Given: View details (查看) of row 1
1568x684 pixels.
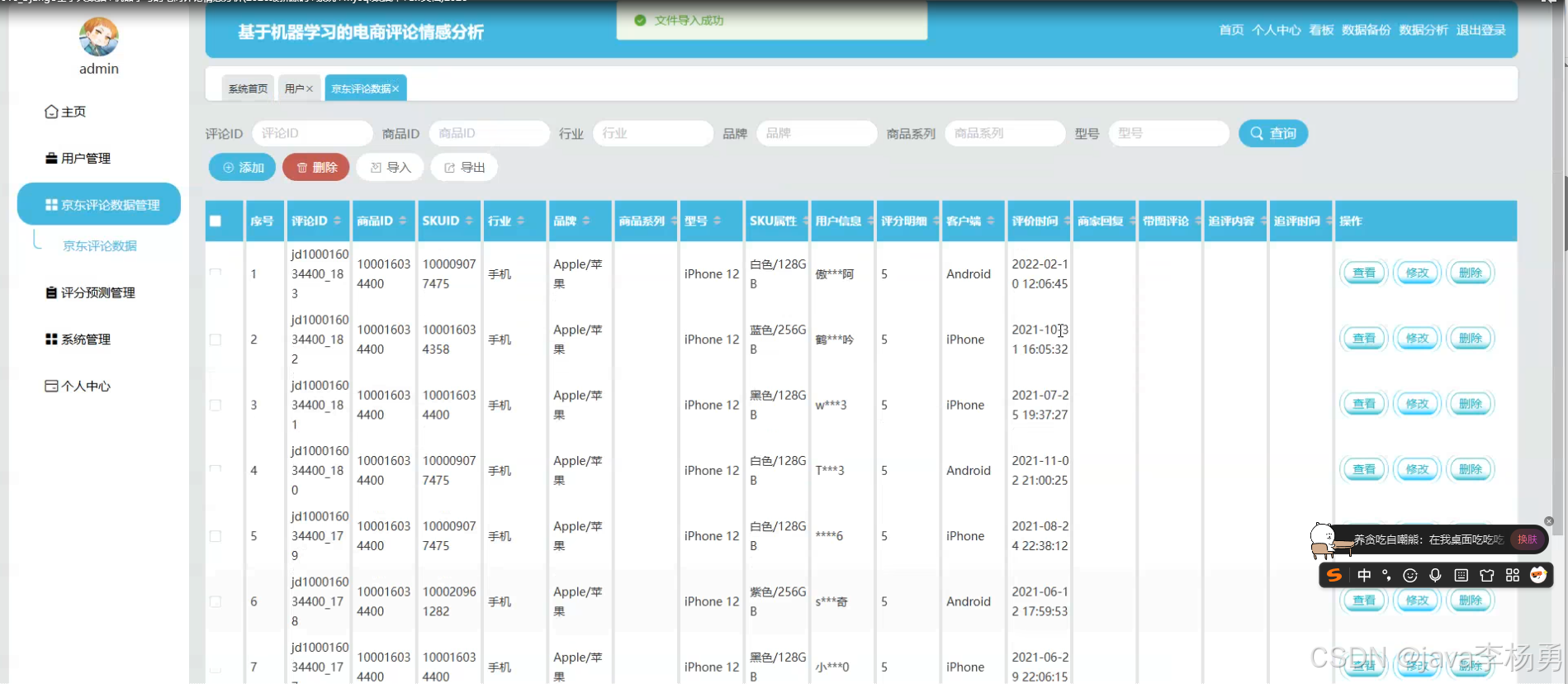Looking at the screenshot, I should click(x=1364, y=273).
